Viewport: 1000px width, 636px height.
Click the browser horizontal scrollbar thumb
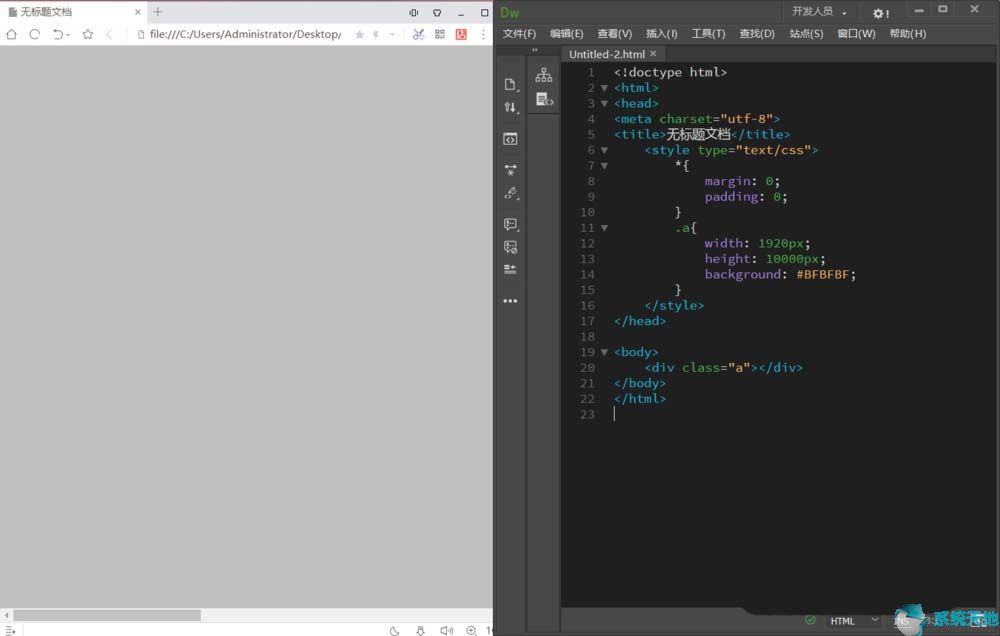(107, 616)
